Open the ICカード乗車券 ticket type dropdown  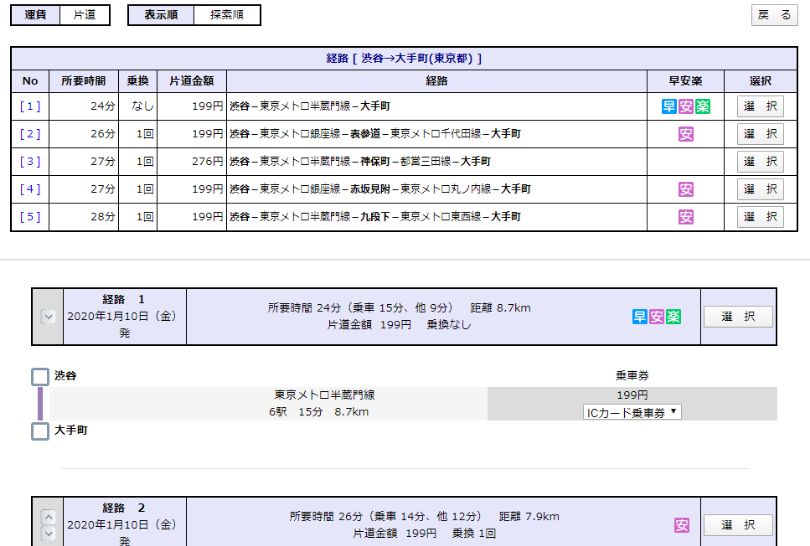(x=632, y=412)
